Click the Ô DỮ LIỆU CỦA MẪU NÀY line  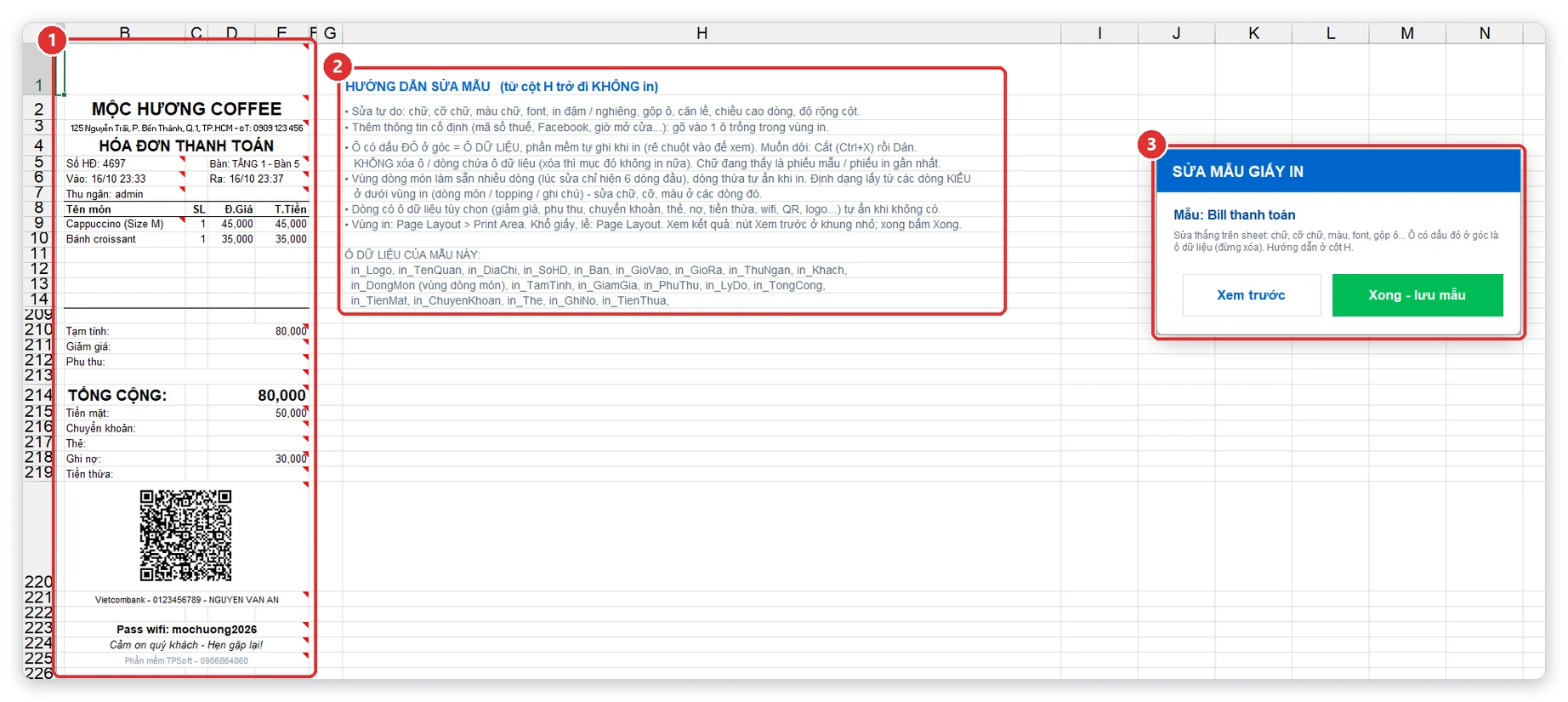coord(412,254)
